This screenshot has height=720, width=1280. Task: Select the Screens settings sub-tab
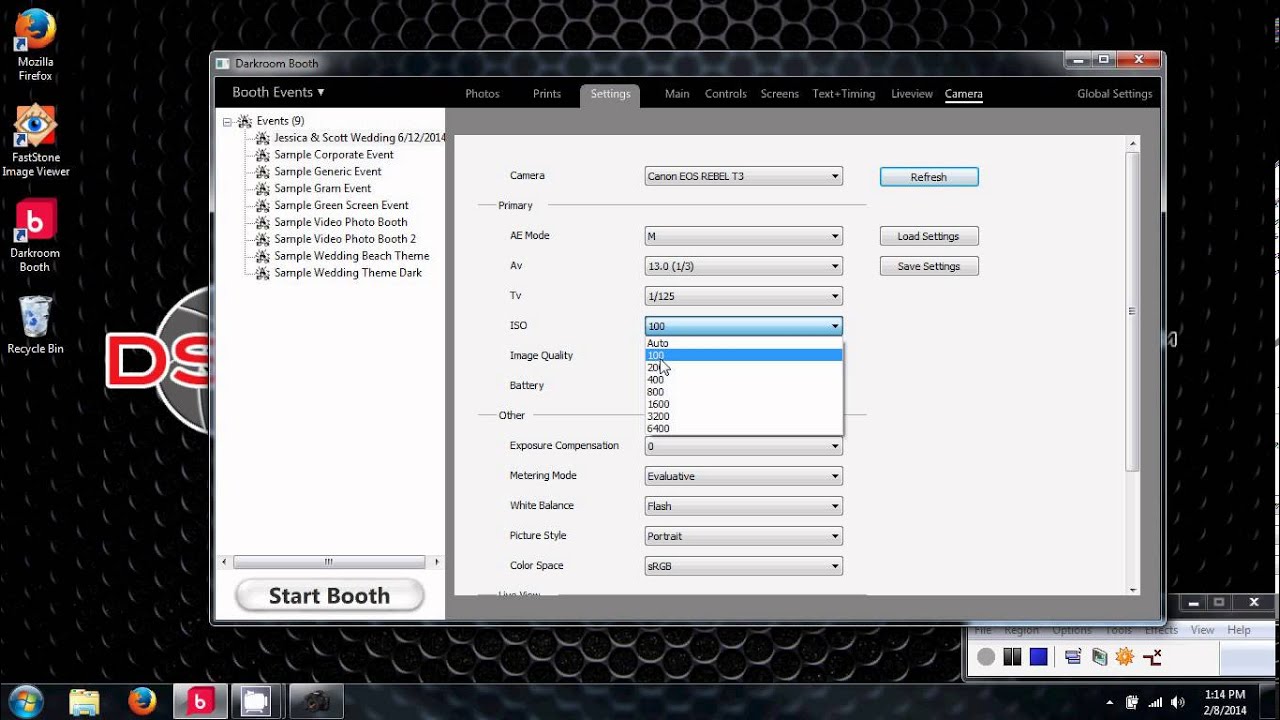pyautogui.click(x=780, y=94)
